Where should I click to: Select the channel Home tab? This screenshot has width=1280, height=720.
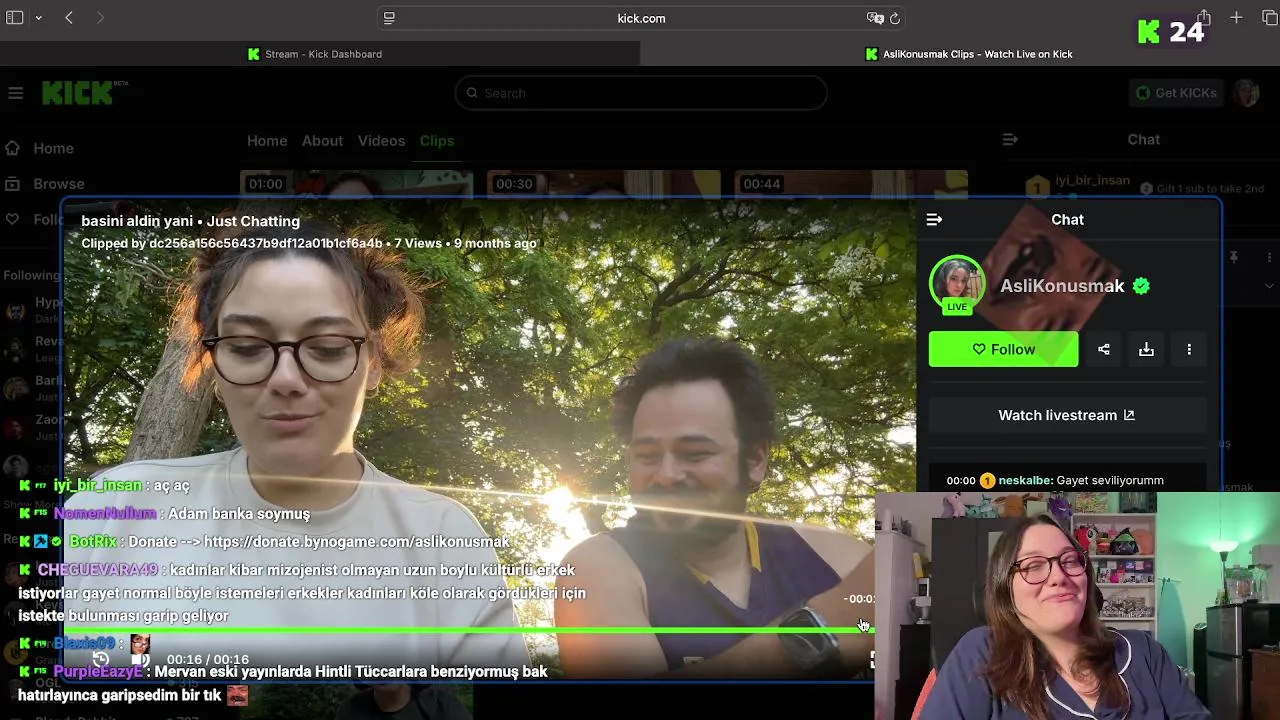click(x=267, y=141)
